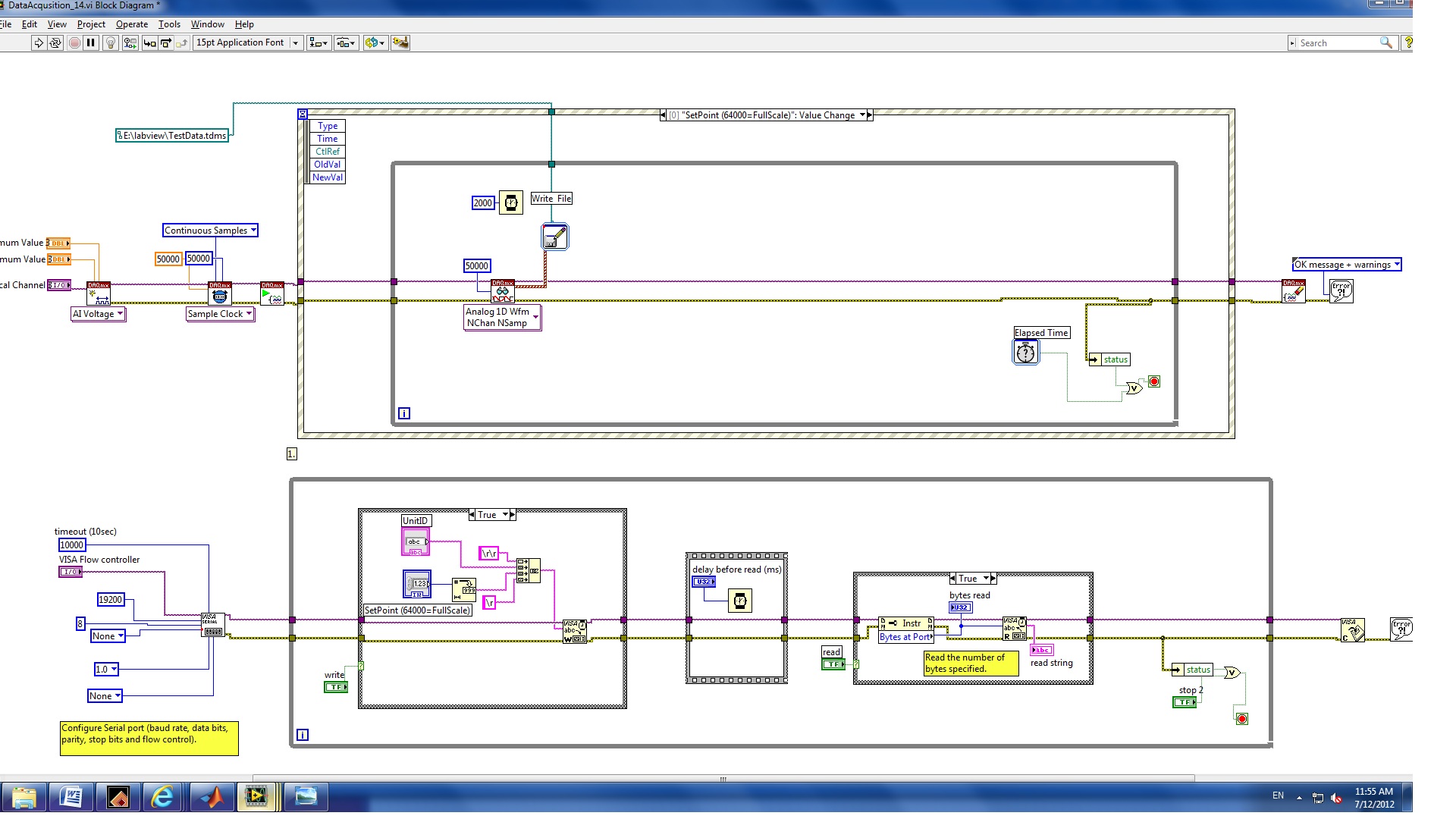This screenshot has height=819, width=1456.
Task: Open the parity None enum constant
Action: [x=107, y=635]
